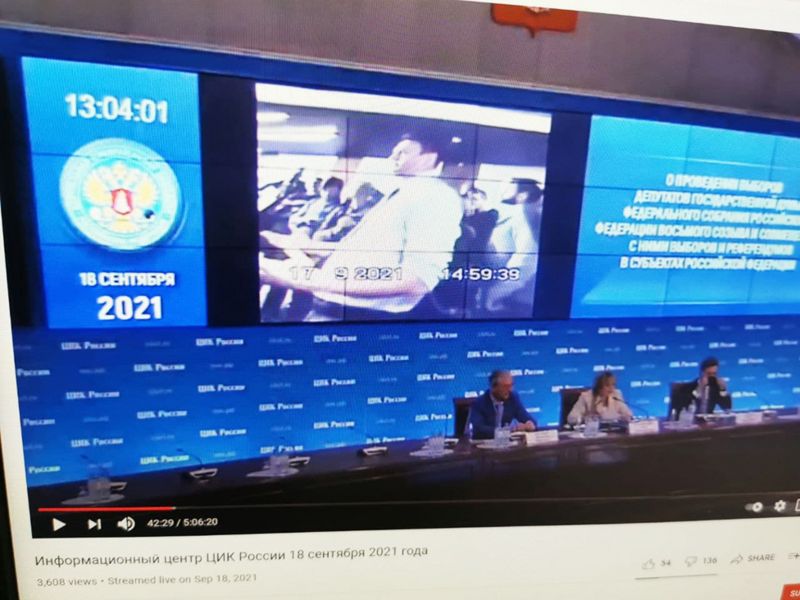800x600 pixels.
Task: Click the 13:04:01 clock inside the video
Action: click(116, 108)
